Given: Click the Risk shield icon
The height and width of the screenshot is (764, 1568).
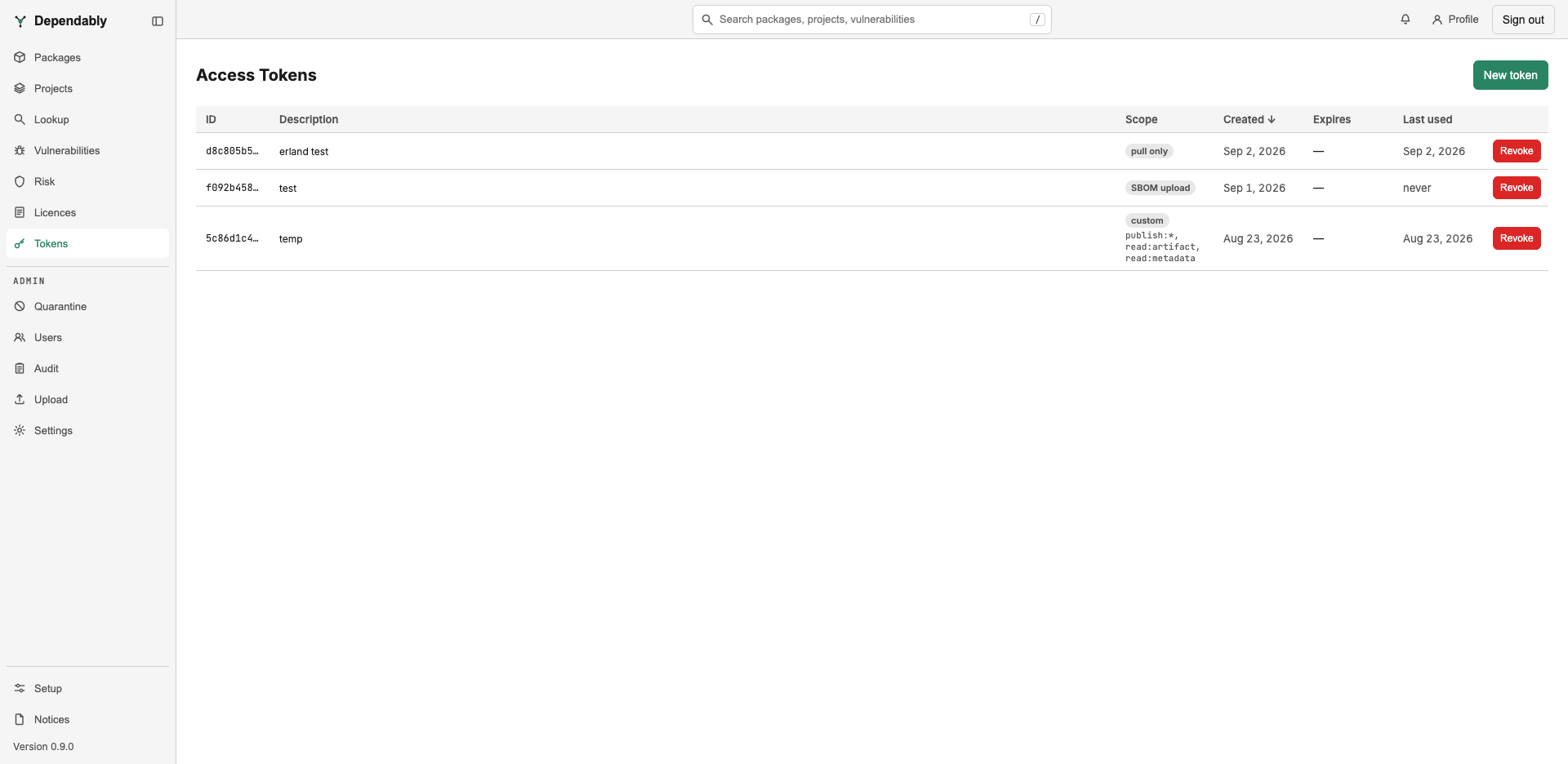Looking at the screenshot, I should click(20, 181).
